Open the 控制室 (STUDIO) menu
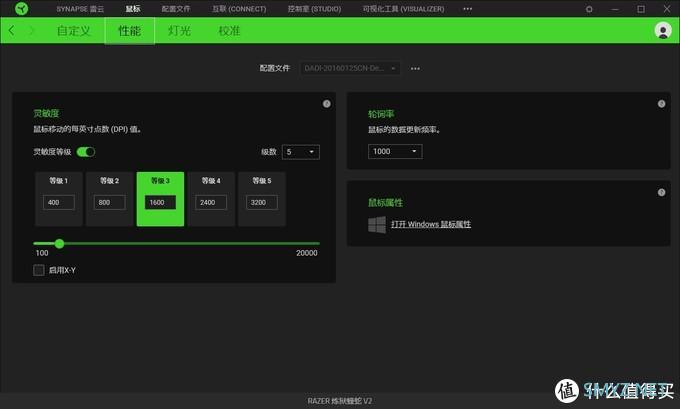 point(314,9)
